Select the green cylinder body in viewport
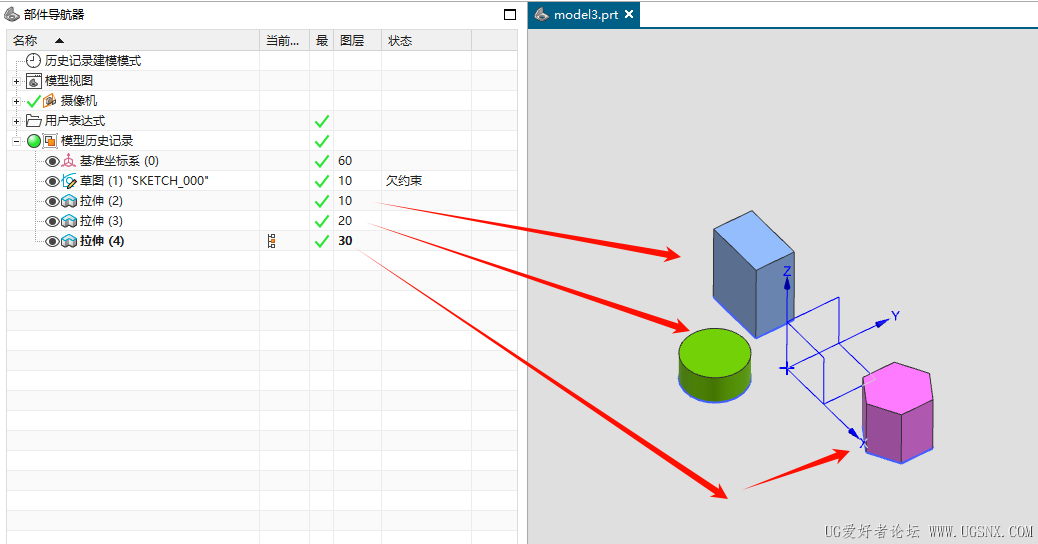Viewport: 1038px width, 544px height. coord(715,365)
